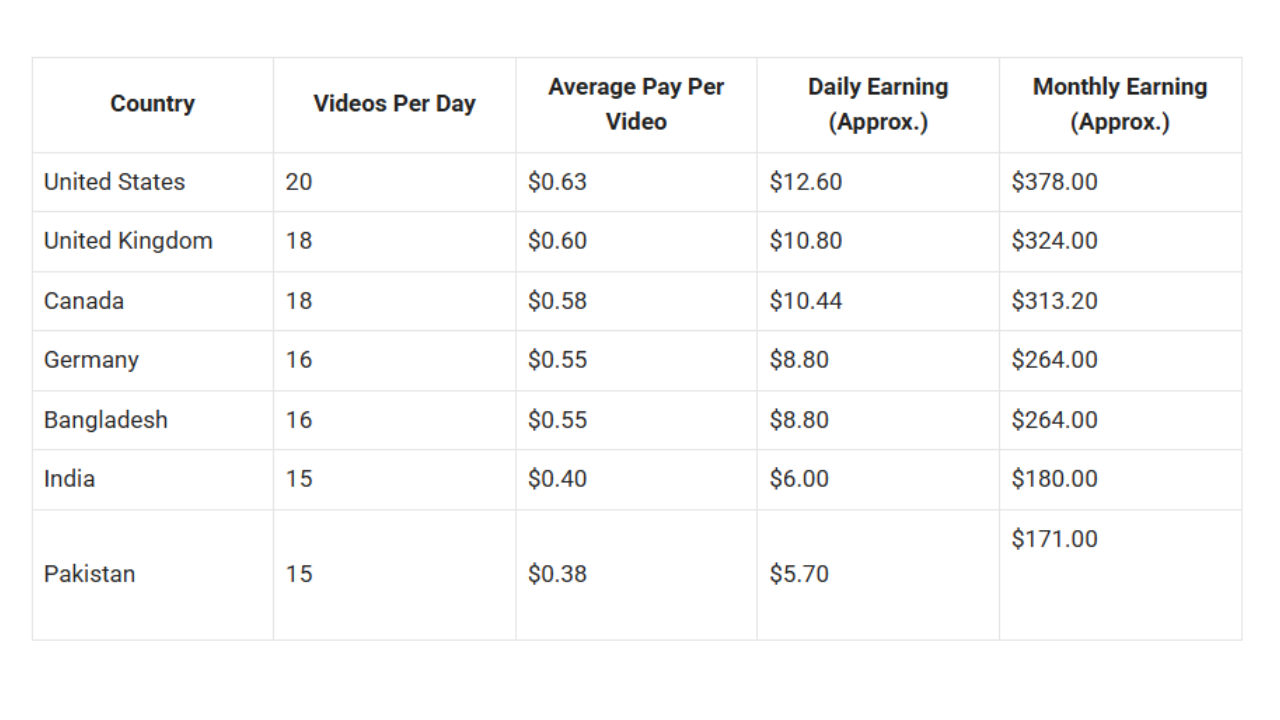This screenshot has width=1280, height=720.
Task: Select the Videos Per Day header
Action: point(394,104)
